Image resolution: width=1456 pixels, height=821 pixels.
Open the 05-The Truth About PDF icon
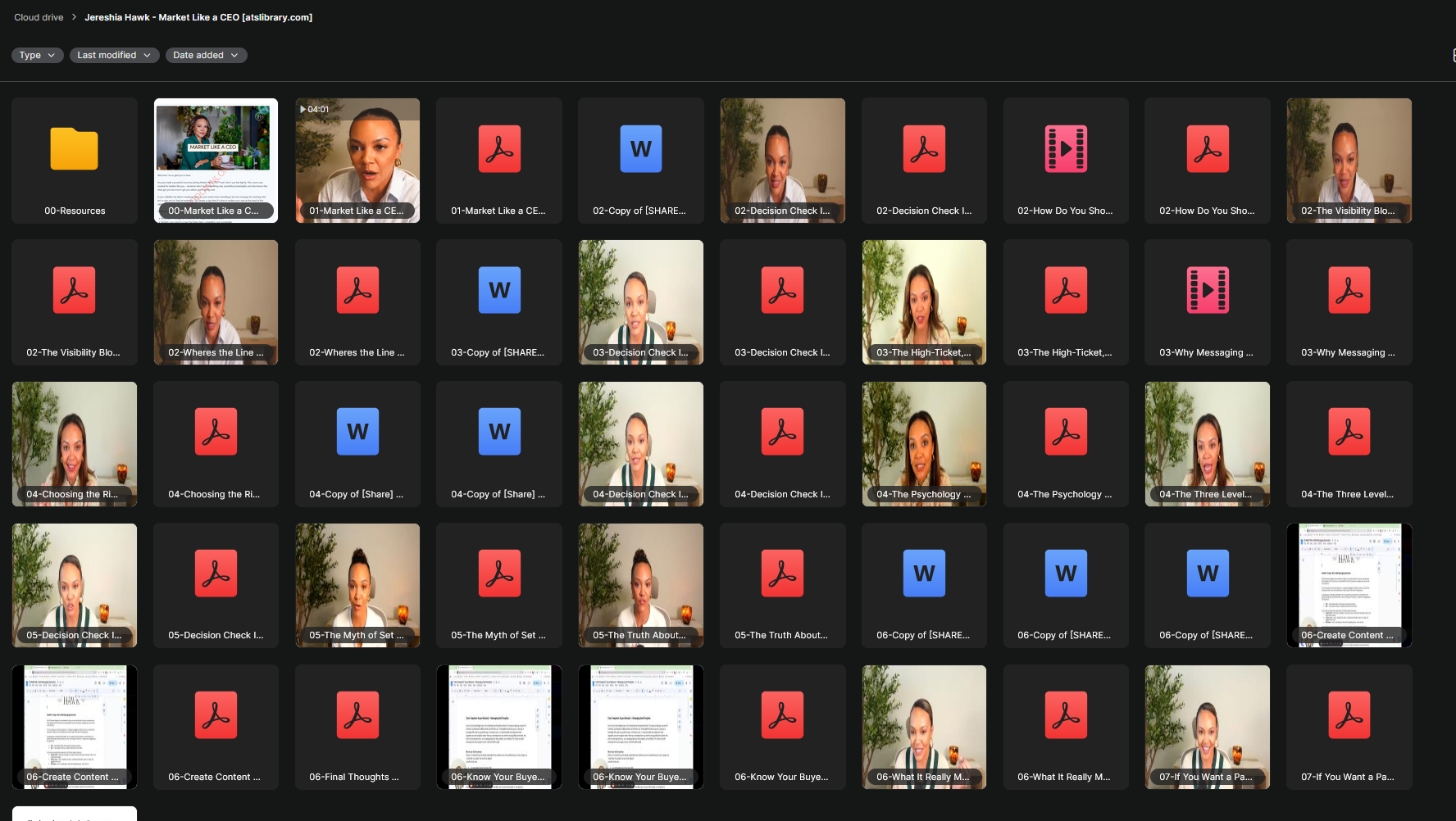[x=782, y=574]
